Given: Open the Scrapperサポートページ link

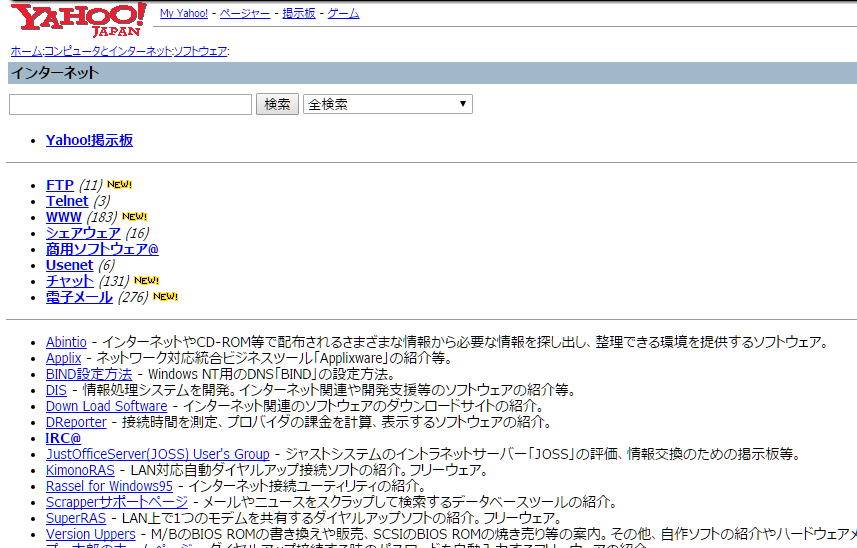Looking at the screenshot, I should click(x=117, y=502).
